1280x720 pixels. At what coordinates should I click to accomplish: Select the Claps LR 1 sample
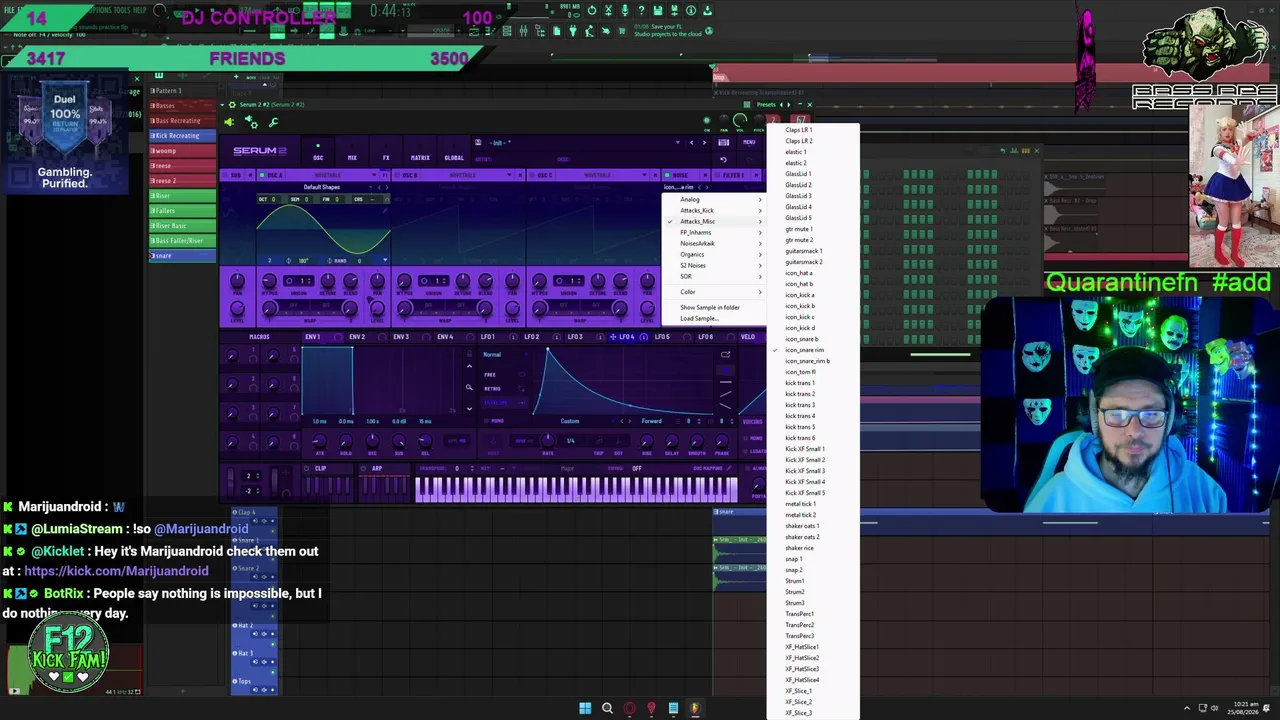[x=813, y=130]
